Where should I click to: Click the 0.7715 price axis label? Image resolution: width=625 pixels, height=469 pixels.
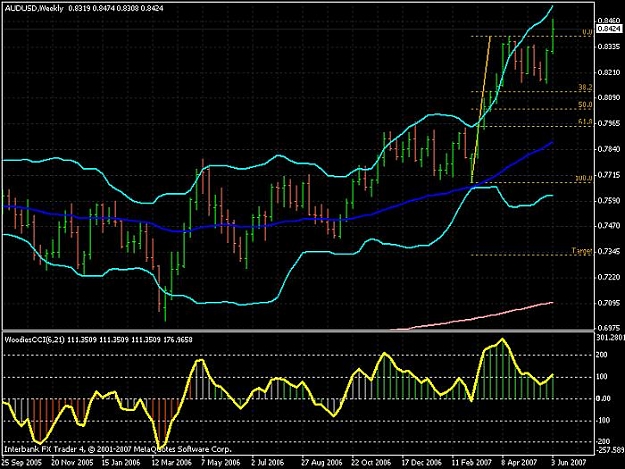tap(609, 175)
